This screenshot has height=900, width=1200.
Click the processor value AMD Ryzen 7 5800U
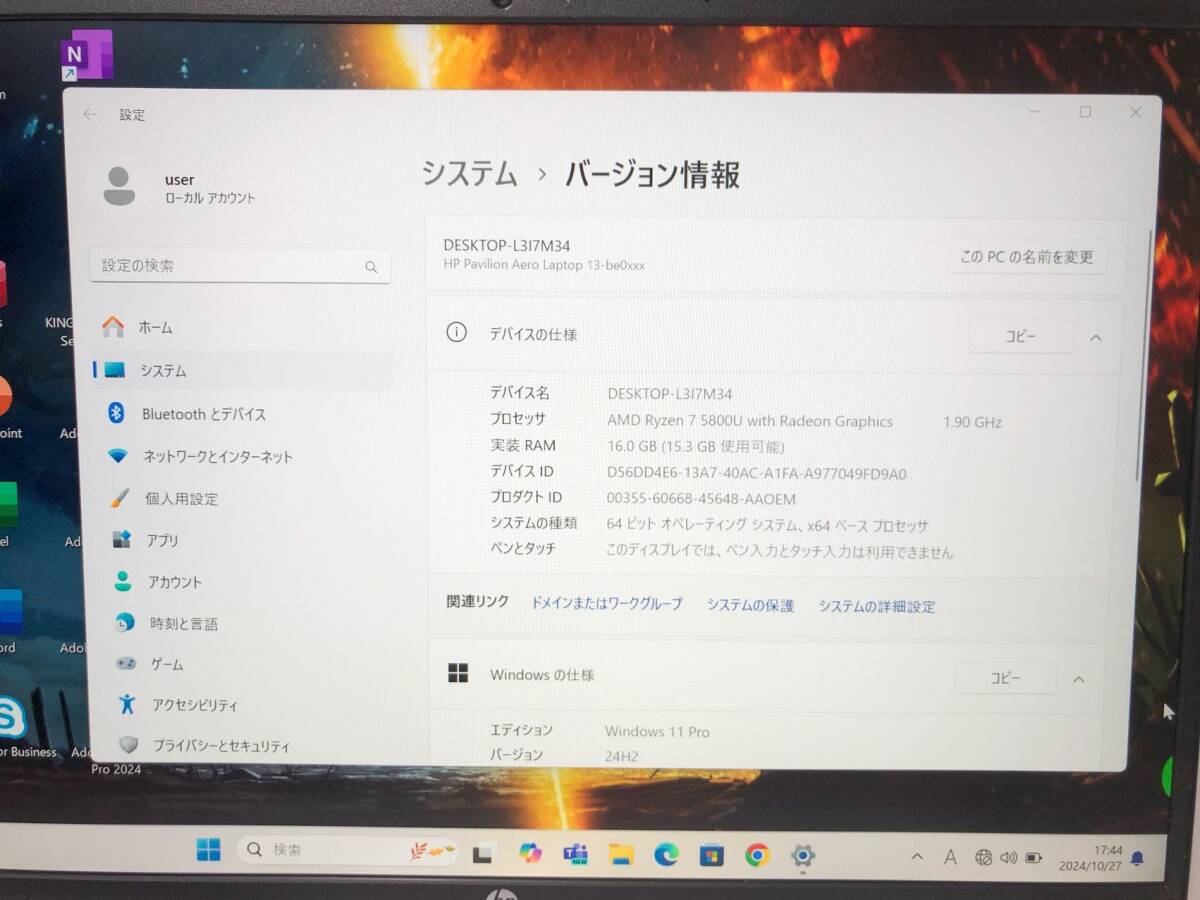click(750, 421)
